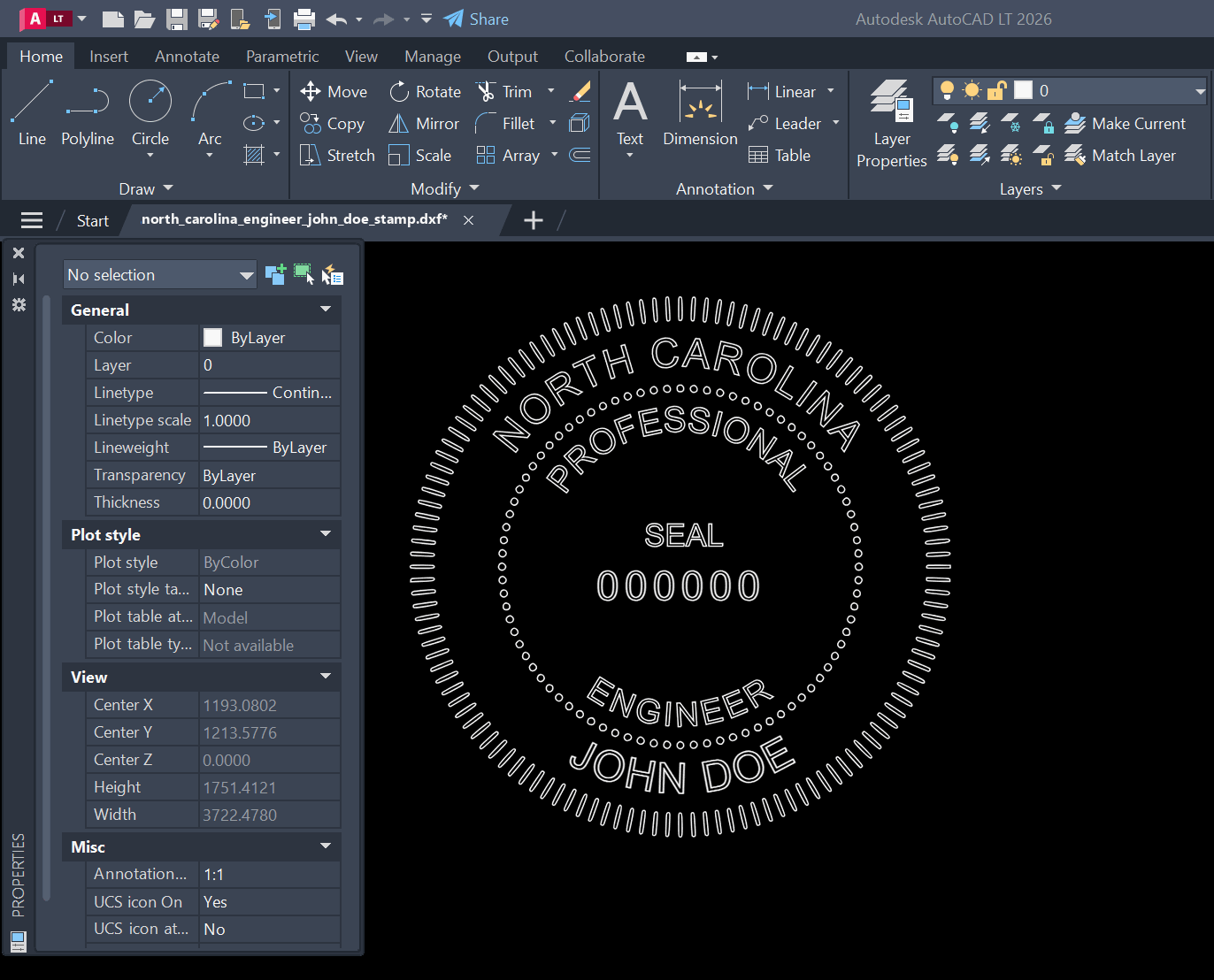
Task: Collapse the Plot style section
Action: coord(326,534)
